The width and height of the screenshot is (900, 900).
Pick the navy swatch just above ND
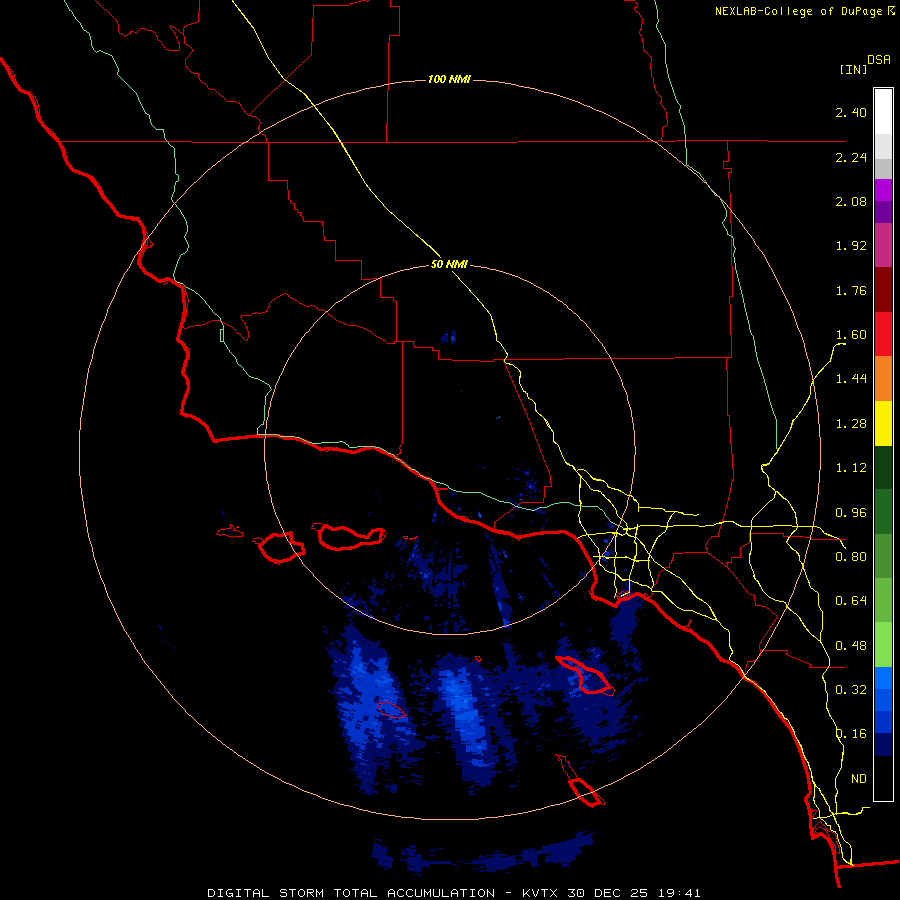point(883,745)
